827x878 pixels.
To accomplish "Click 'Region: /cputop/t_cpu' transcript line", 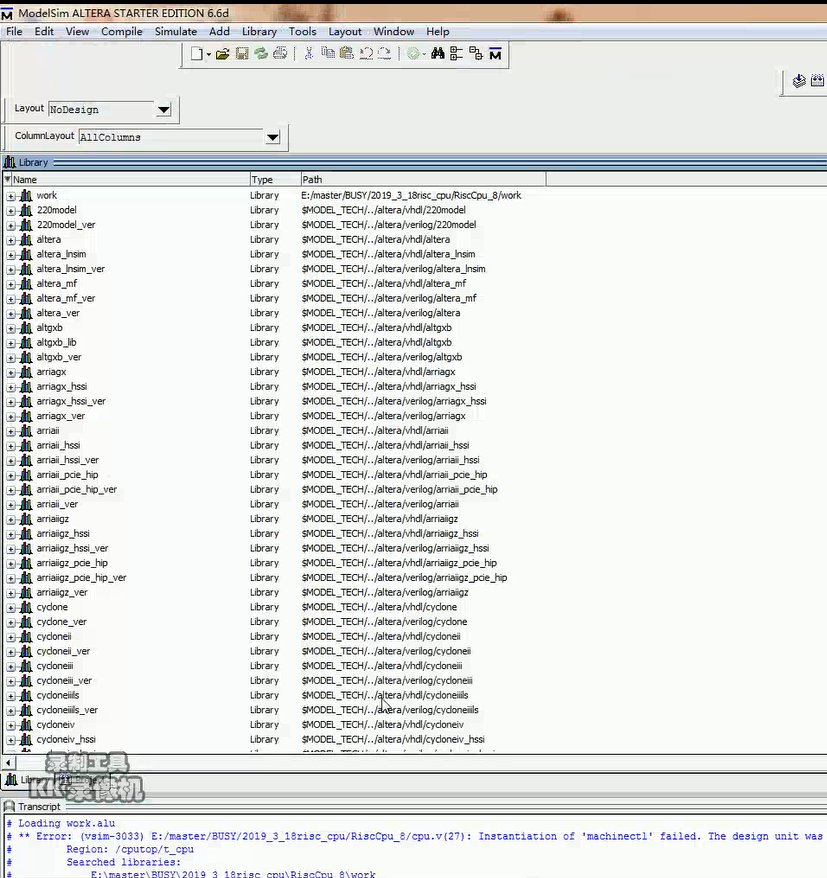I will [130, 849].
